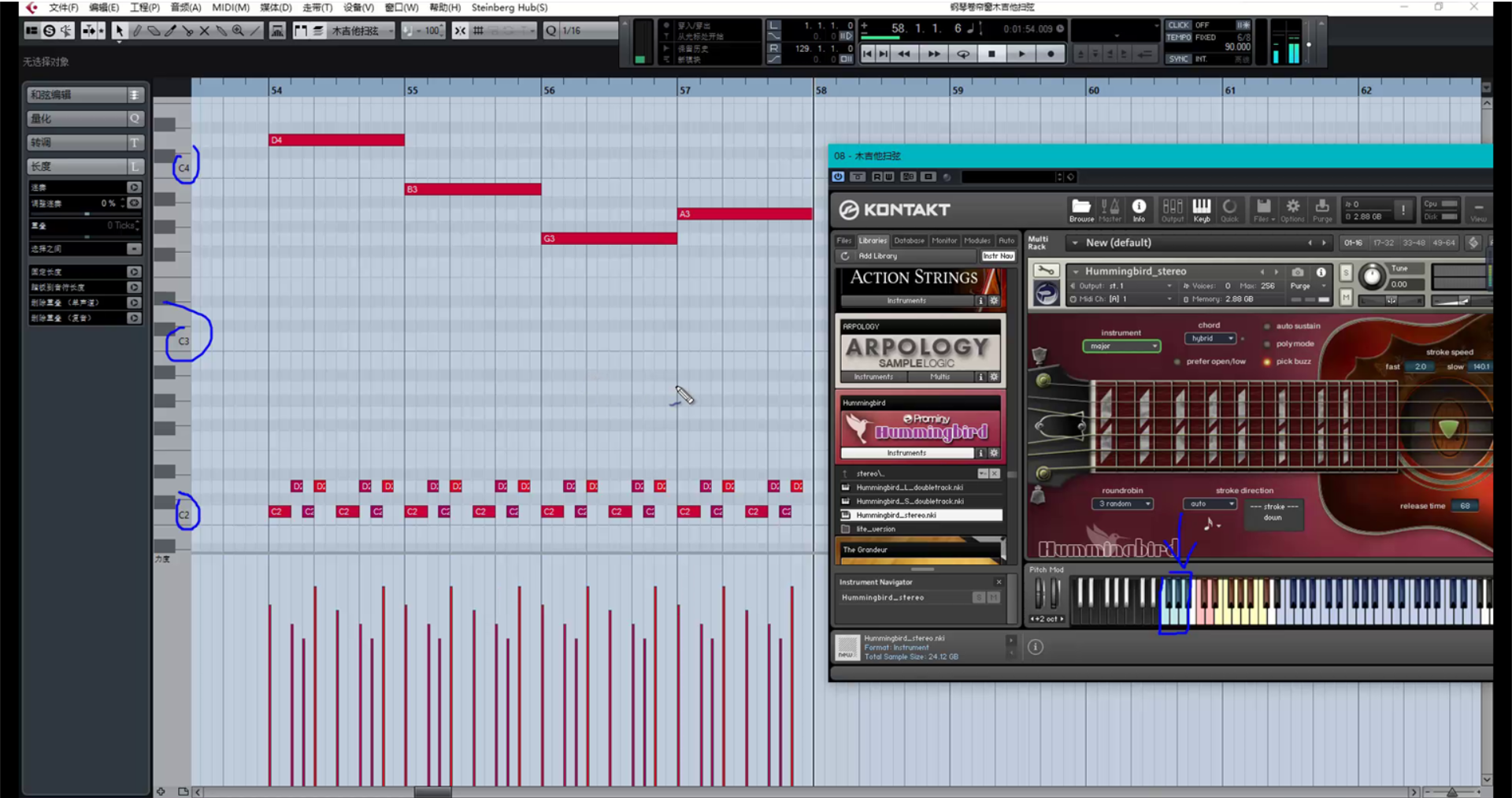The image size is (1512, 798).
Task: Toggle Snap on/off button
Action: 460,31
